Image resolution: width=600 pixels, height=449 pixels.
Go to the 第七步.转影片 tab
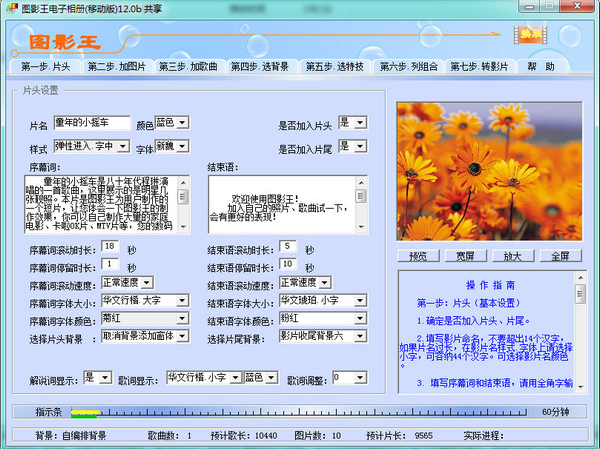pos(479,67)
